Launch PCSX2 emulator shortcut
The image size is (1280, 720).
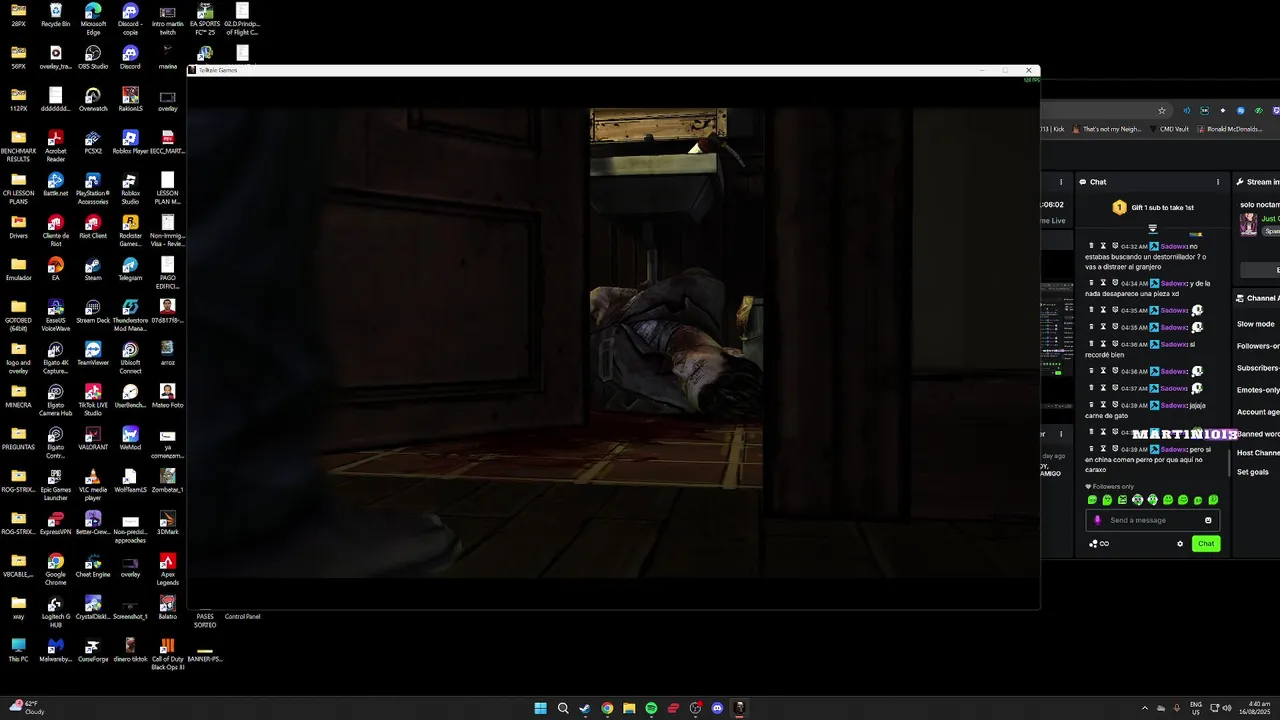[93, 141]
